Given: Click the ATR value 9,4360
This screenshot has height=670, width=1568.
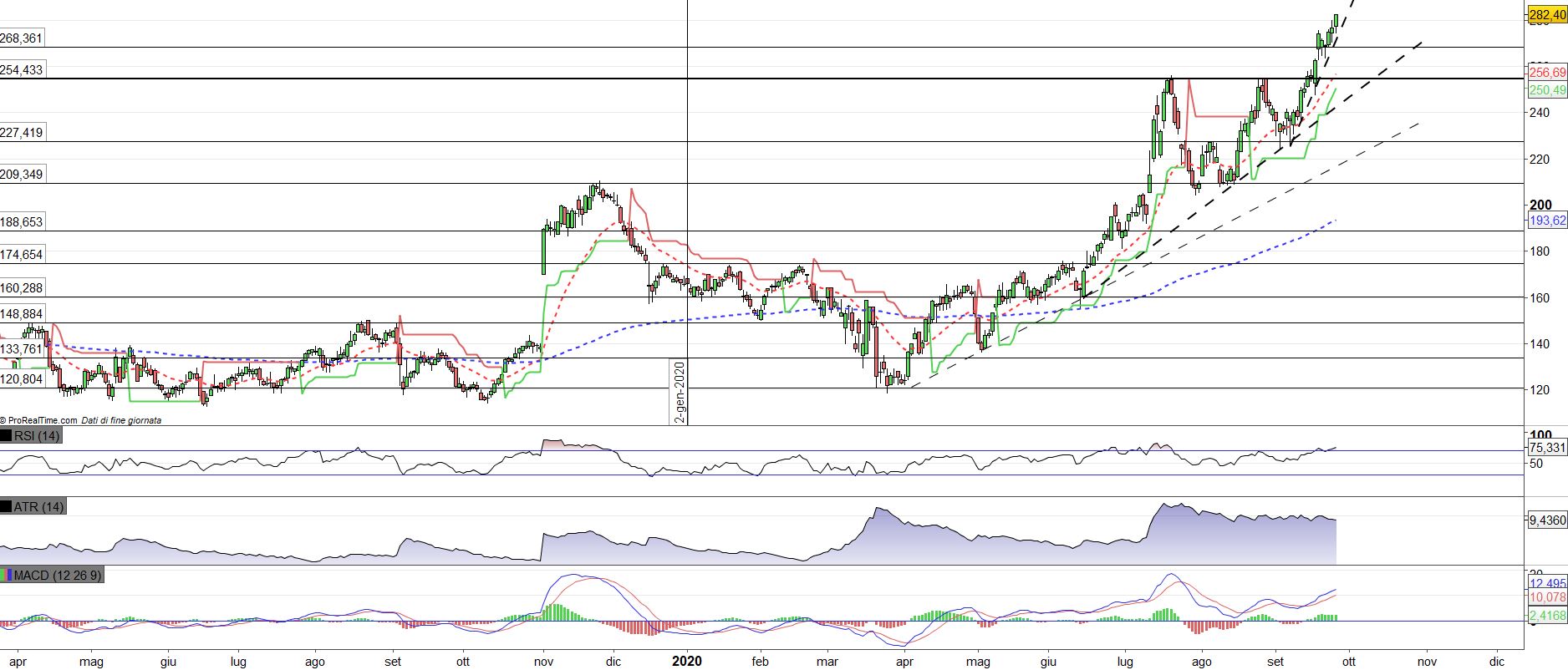Looking at the screenshot, I should [1547, 520].
